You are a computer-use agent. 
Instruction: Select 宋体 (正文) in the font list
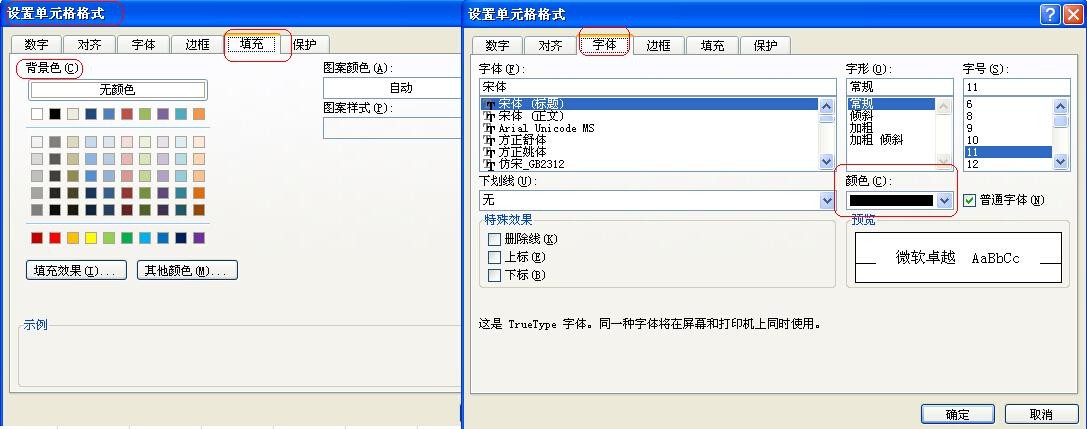650,116
